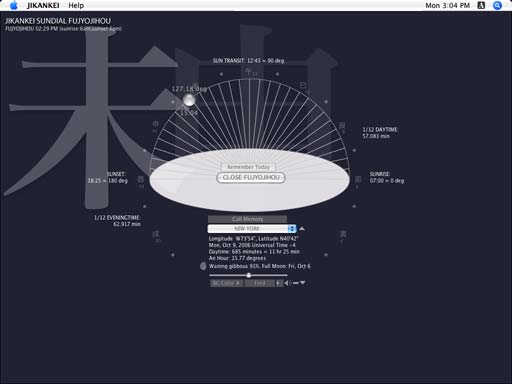Click the CLOSE FUJYOJIHOU button
The image size is (512, 384).
coord(251,177)
